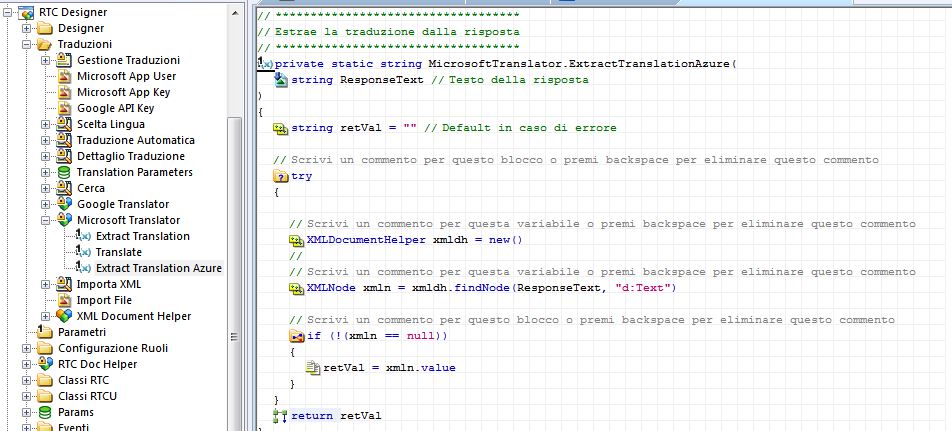Click the Designer folder icon

click(45, 28)
